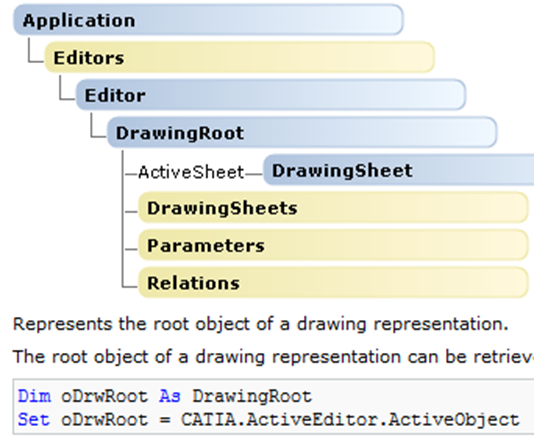Click the DrawingSheet object box
Viewport: 534px width, 441px height.
(399, 170)
